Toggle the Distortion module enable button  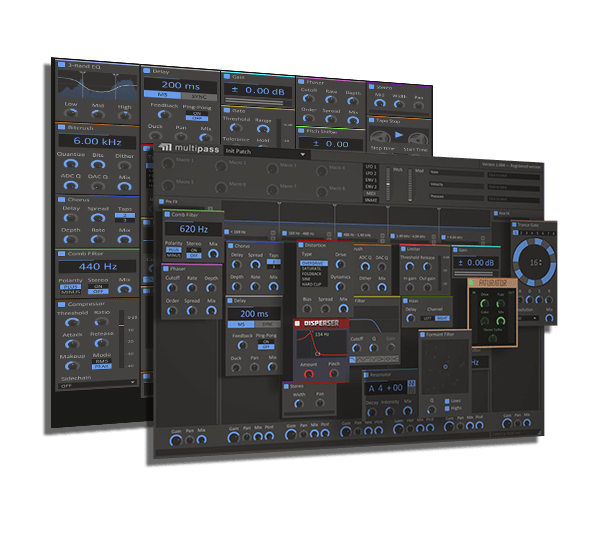pyautogui.click(x=301, y=245)
